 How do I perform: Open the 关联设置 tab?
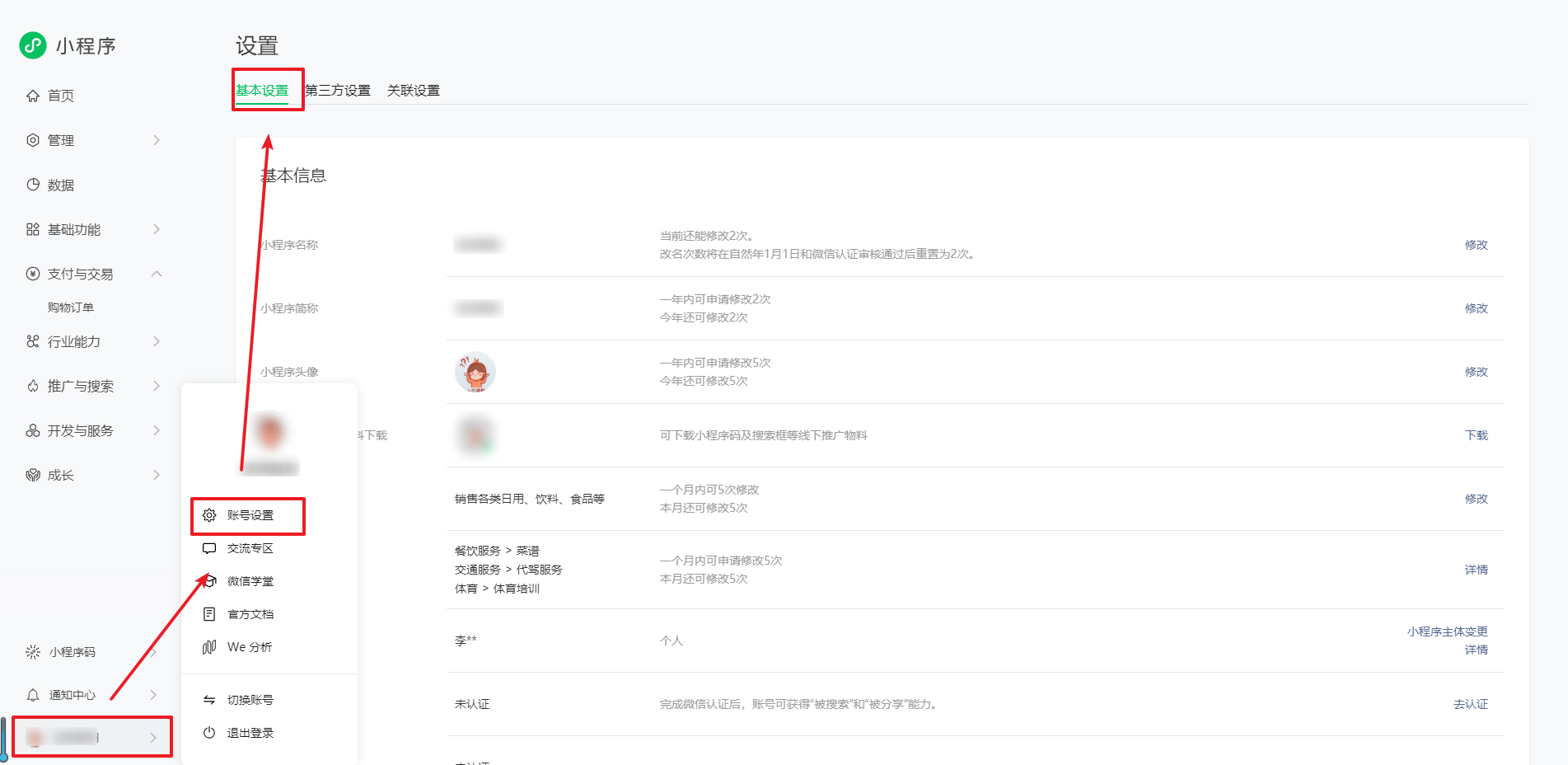tap(414, 91)
